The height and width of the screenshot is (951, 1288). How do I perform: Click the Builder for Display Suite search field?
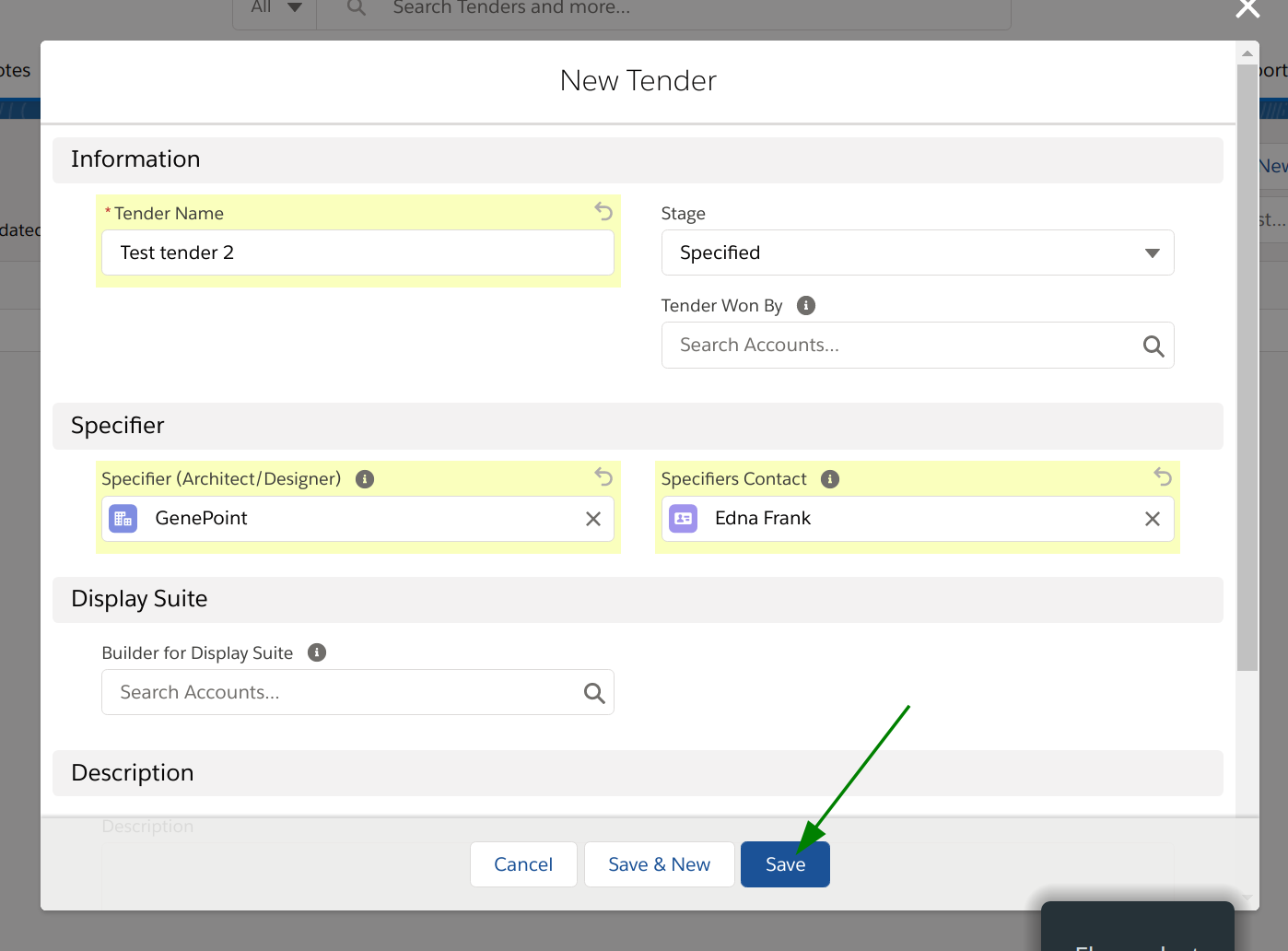tap(357, 692)
